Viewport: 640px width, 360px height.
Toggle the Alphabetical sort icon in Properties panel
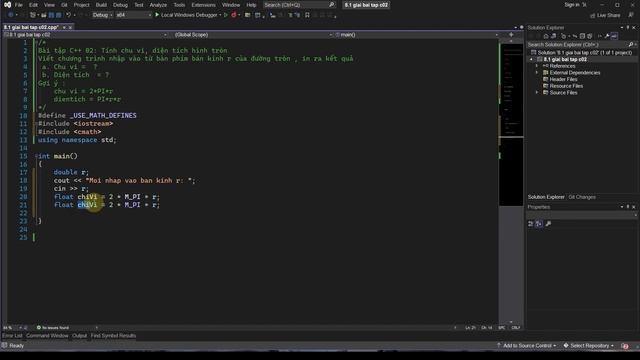pyautogui.click(x=539, y=224)
